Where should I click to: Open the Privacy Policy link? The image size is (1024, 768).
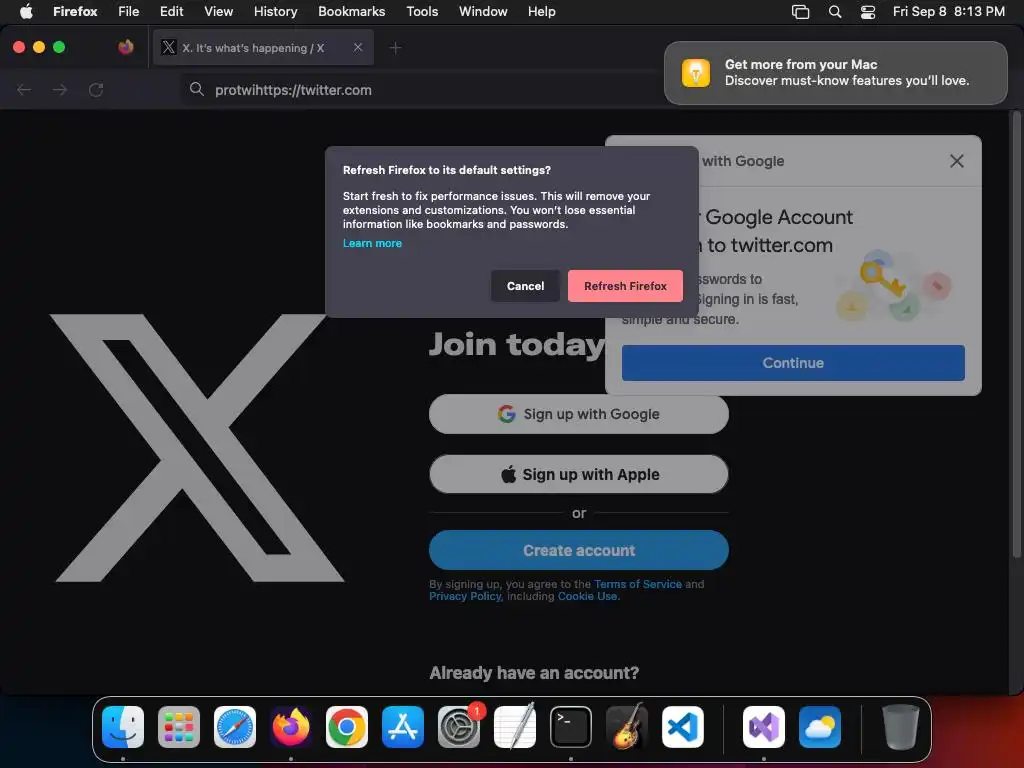coord(465,596)
